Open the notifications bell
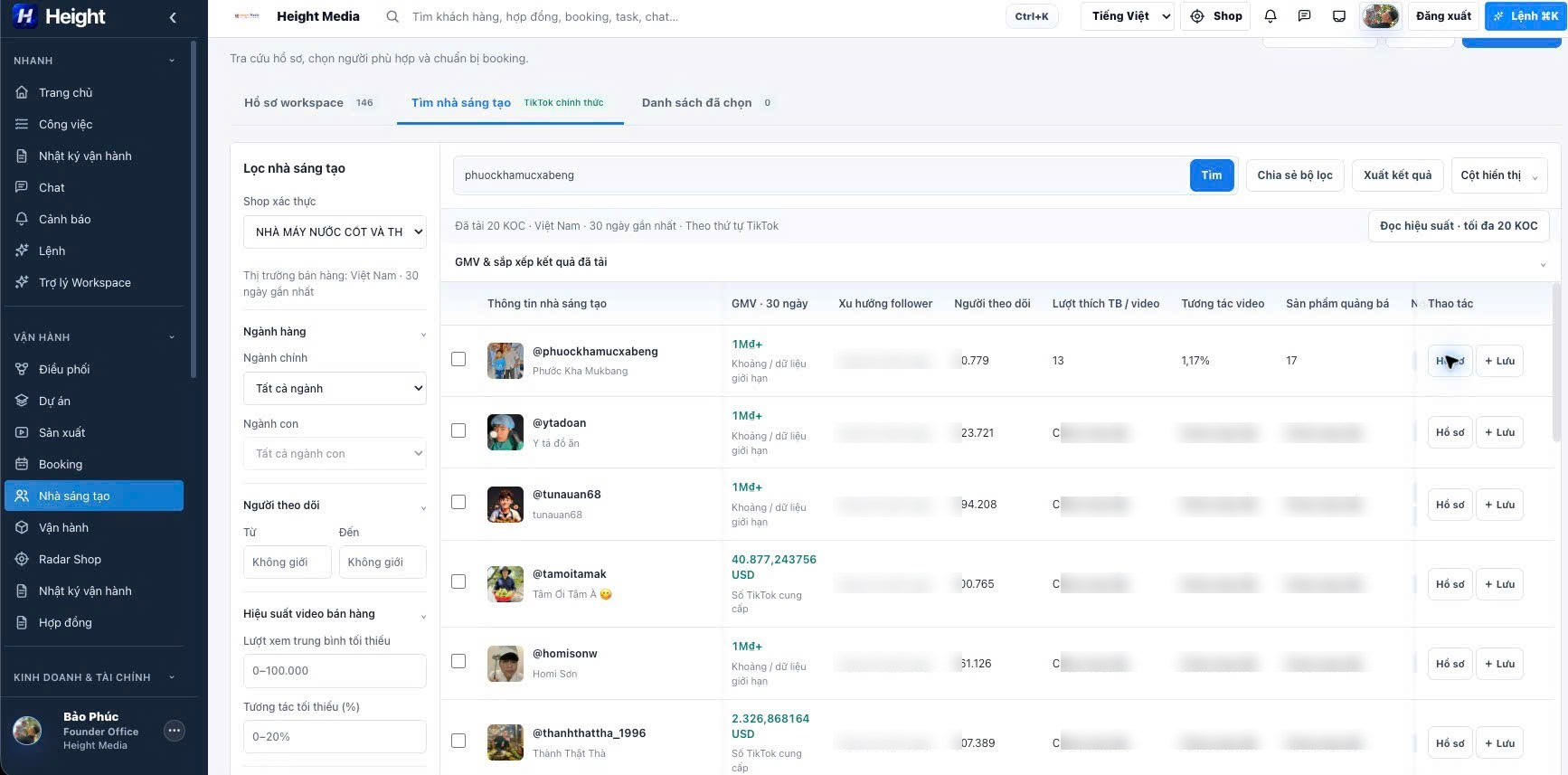Image resolution: width=1568 pixels, height=775 pixels. pos(1270,16)
